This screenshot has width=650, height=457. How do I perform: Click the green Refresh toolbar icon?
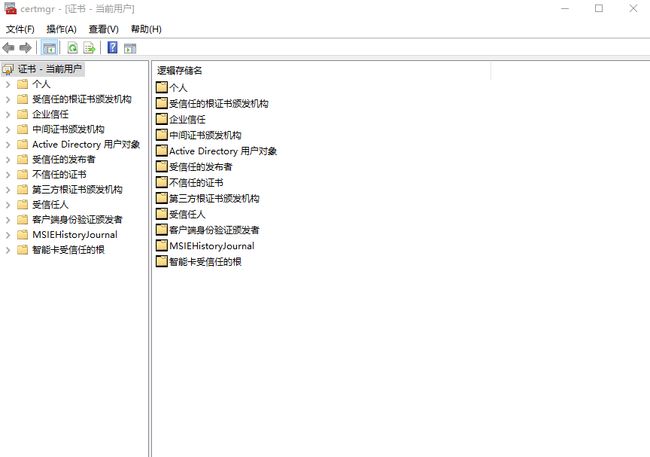73,48
